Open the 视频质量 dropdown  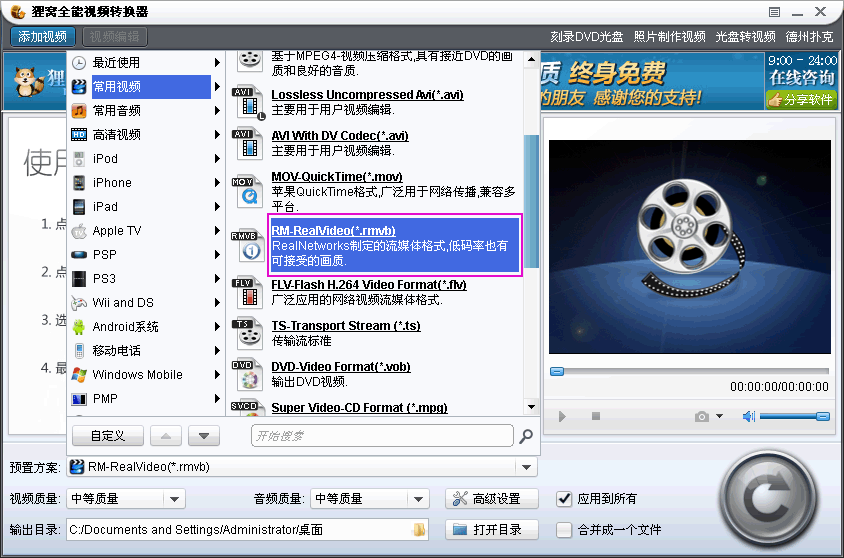pyautogui.click(x=174, y=499)
